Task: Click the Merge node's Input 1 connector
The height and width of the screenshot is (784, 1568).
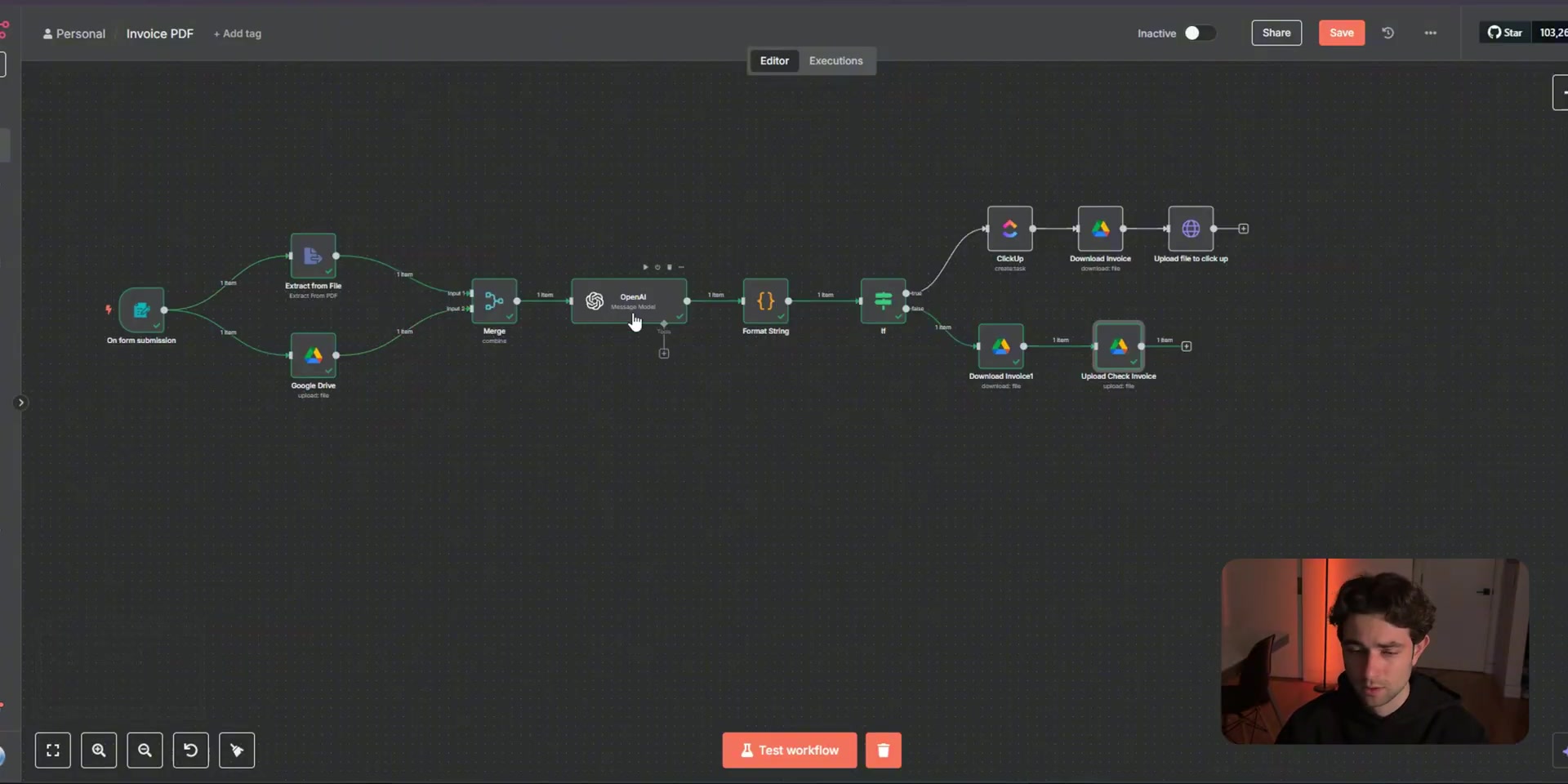Action: [470, 293]
